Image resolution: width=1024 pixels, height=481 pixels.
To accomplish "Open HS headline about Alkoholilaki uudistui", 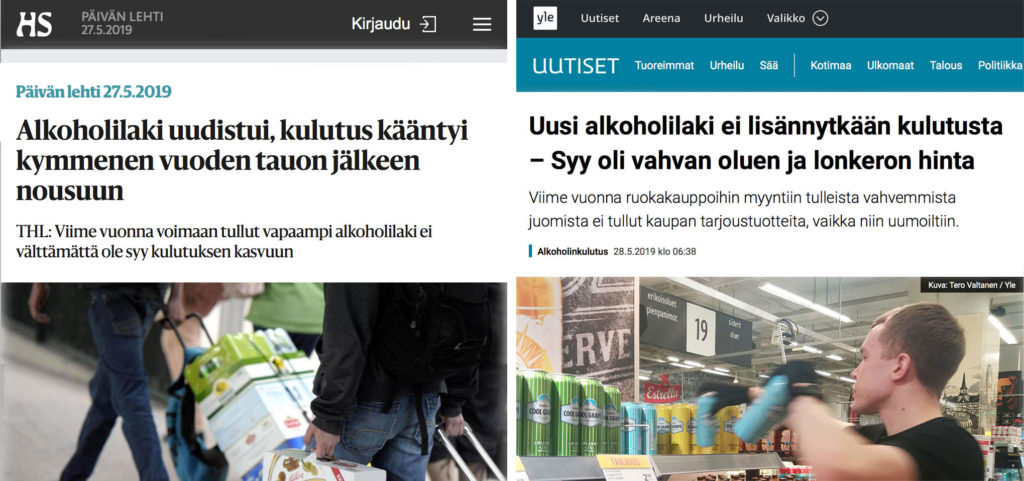I will point(242,161).
